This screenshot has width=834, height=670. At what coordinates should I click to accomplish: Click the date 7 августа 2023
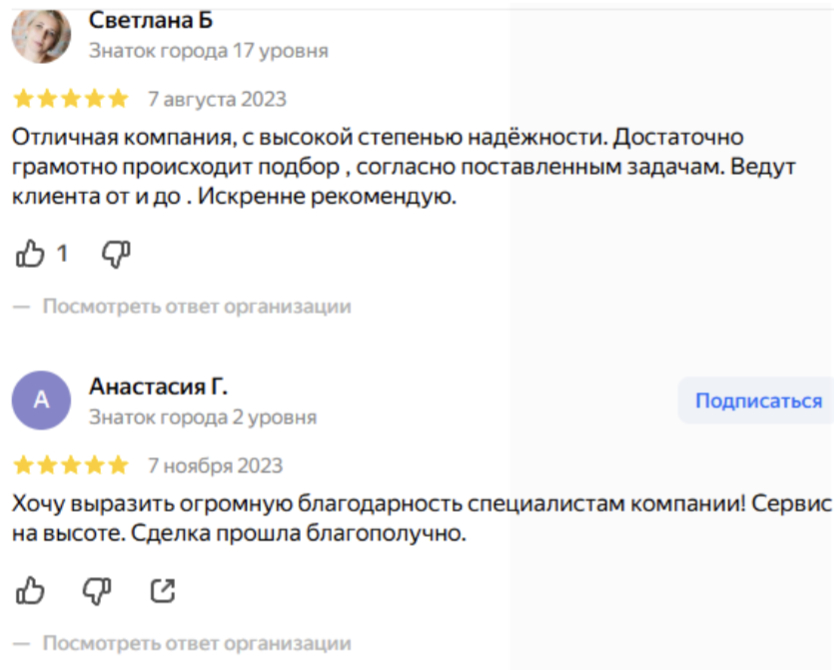coord(217,99)
